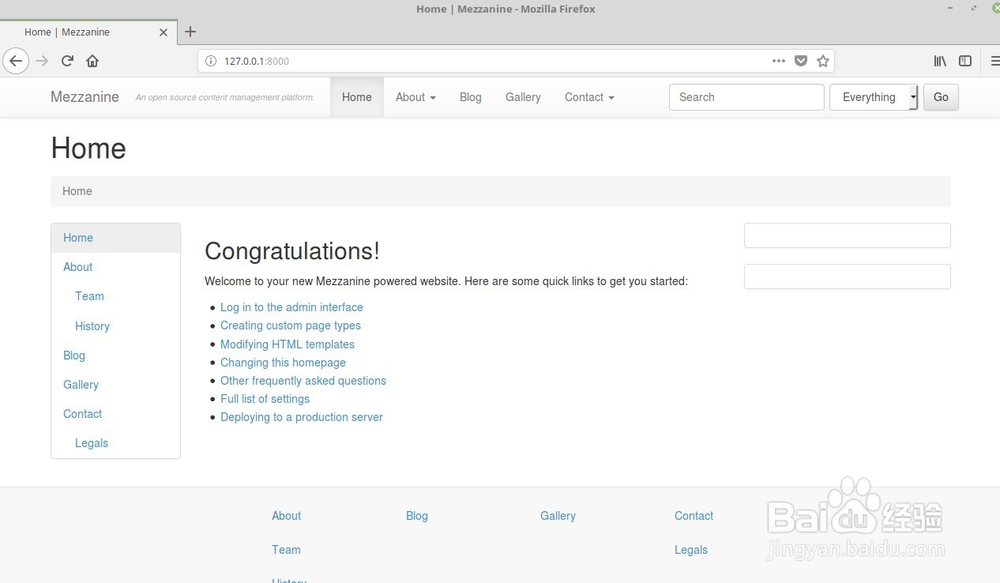
Task: Click Gallery in the footer
Action: tap(557, 516)
